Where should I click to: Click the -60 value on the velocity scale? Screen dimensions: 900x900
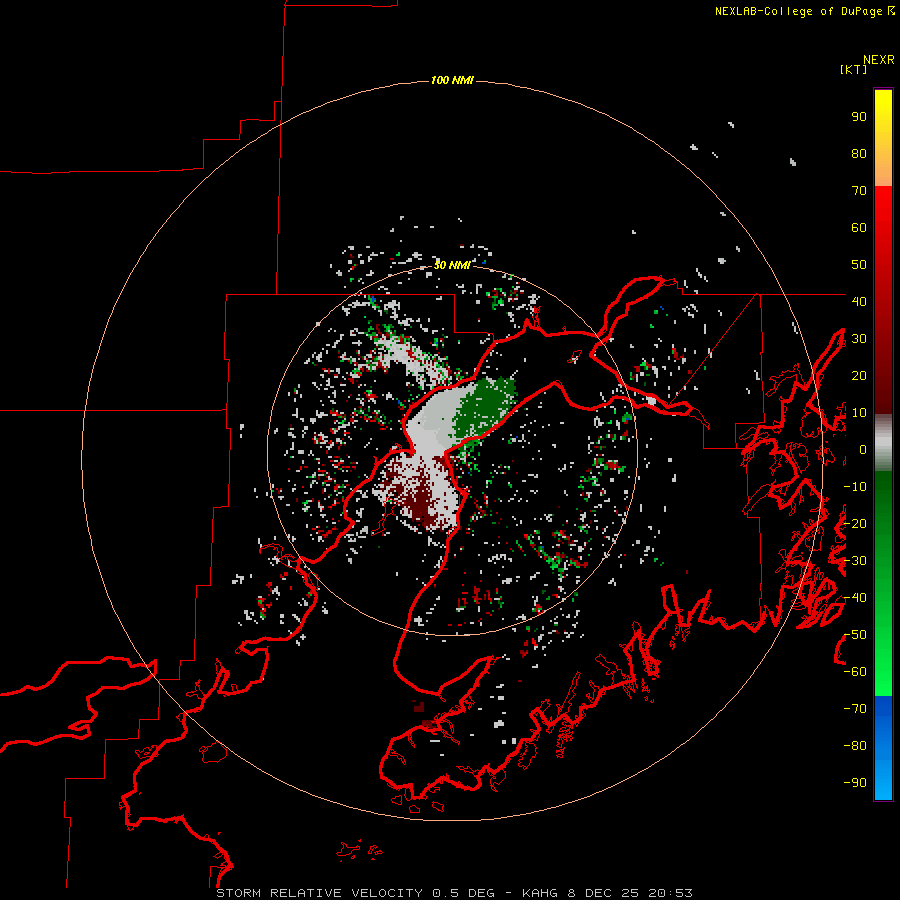click(855, 672)
